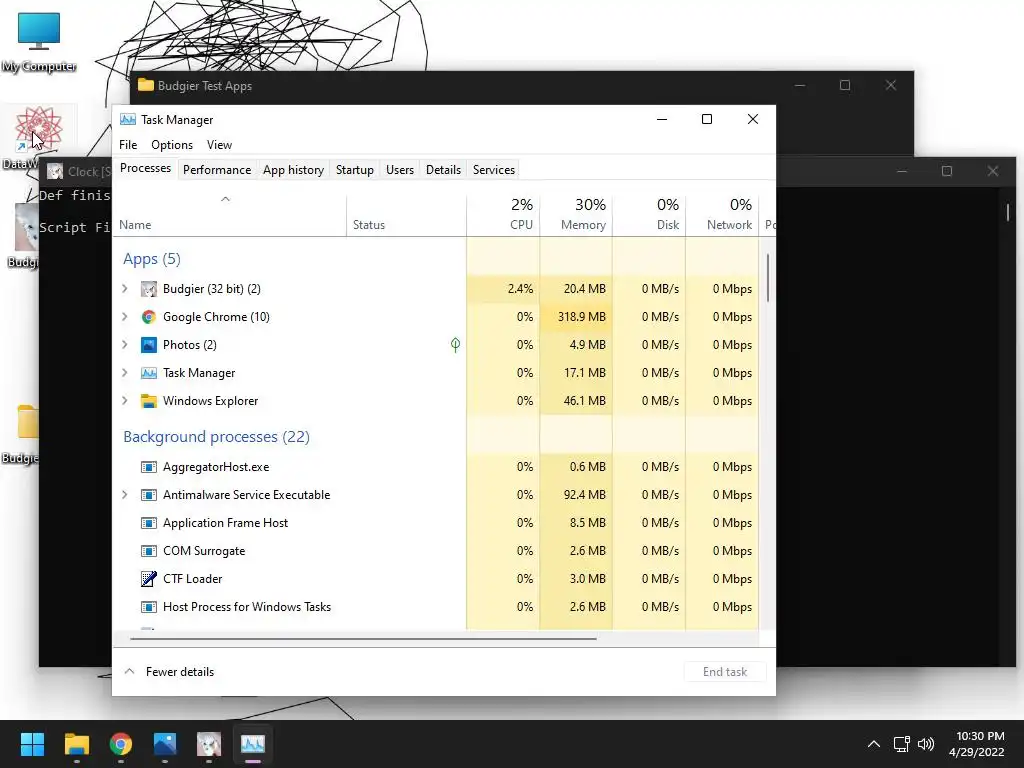Click the Photos icon in process list
Viewport: 1024px width, 768px height.
coord(149,345)
